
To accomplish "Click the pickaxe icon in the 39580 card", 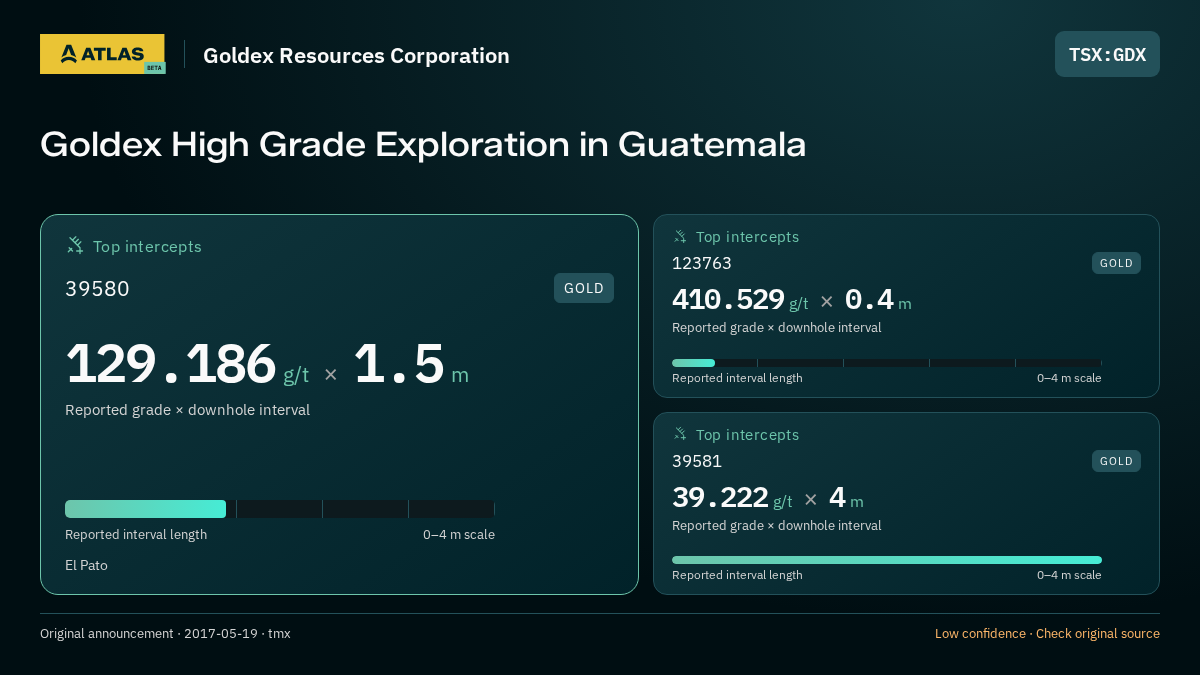I will 75,246.
